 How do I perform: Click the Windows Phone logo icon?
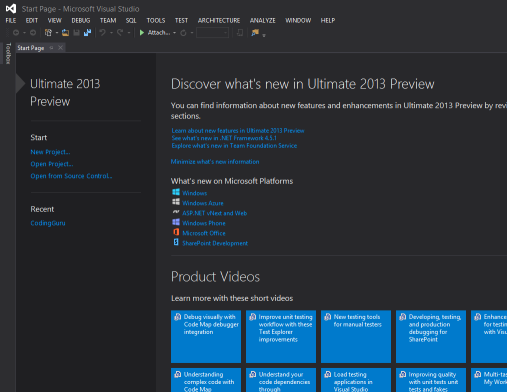(176, 222)
